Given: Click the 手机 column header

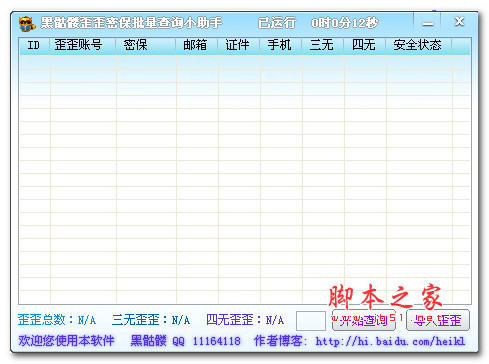Looking at the screenshot, I should coord(281,45).
